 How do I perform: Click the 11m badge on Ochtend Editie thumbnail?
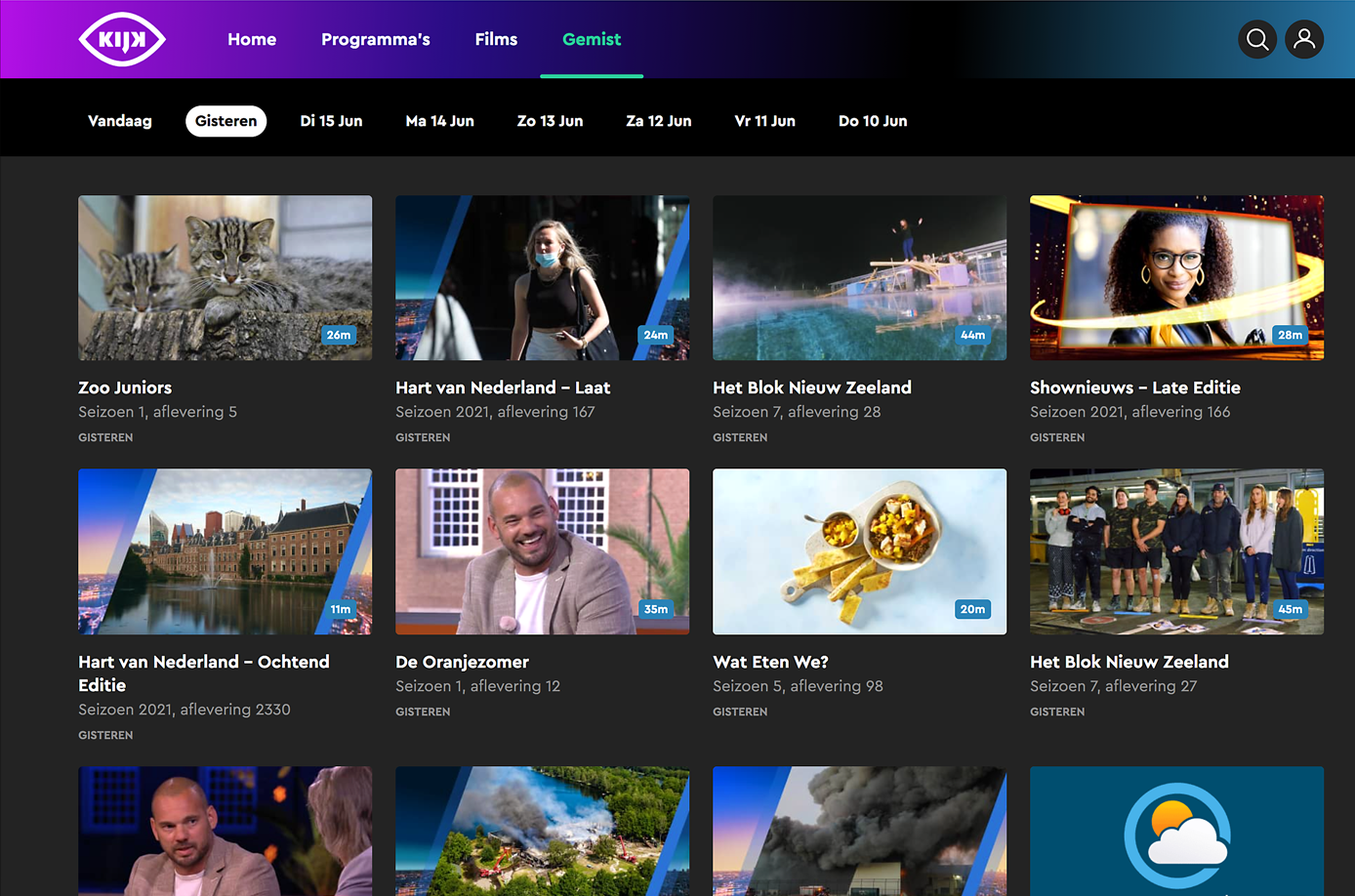341,609
